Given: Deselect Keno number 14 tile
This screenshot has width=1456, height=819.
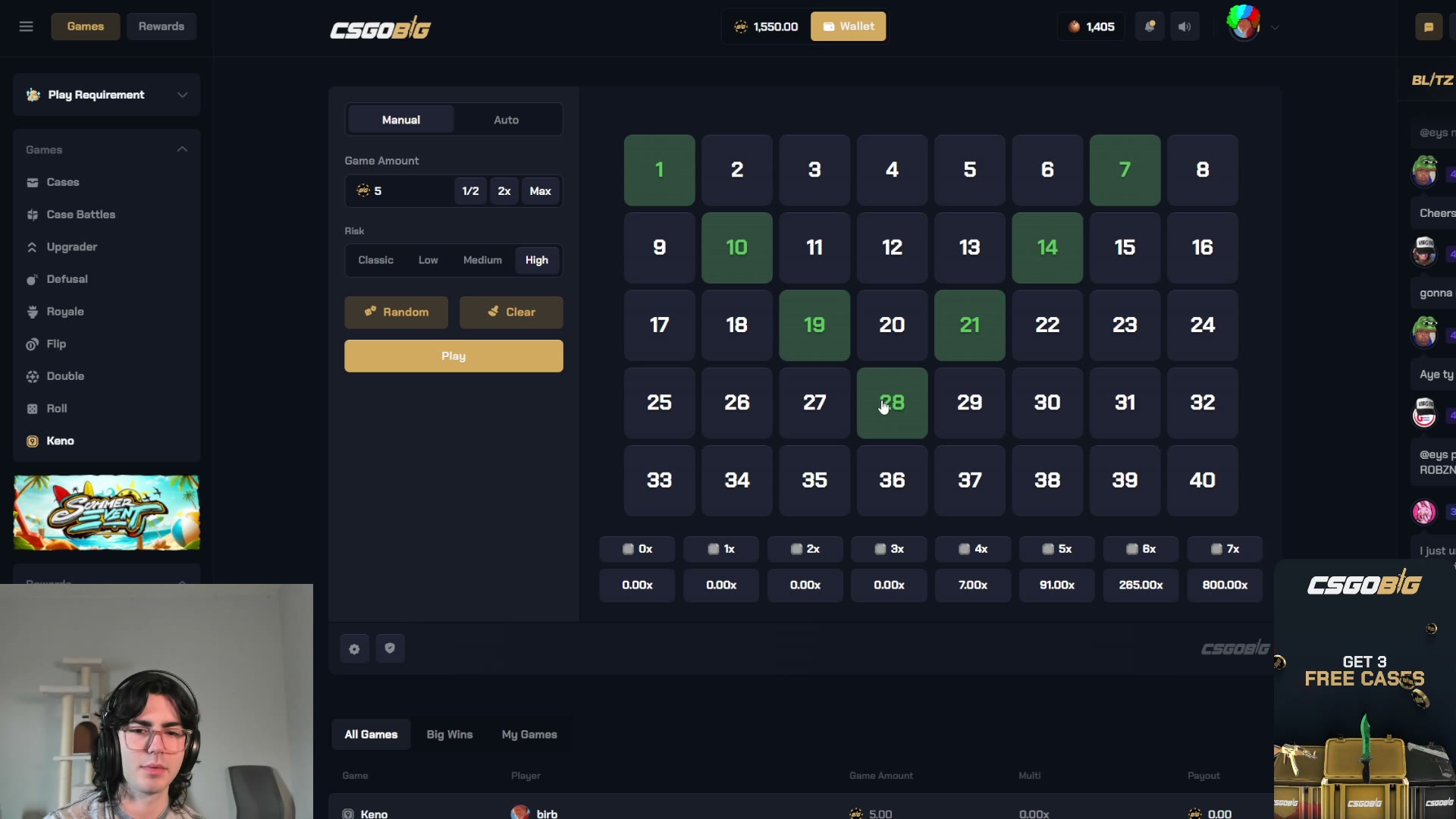Looking at the screenshot, I should click(1047, 248).
